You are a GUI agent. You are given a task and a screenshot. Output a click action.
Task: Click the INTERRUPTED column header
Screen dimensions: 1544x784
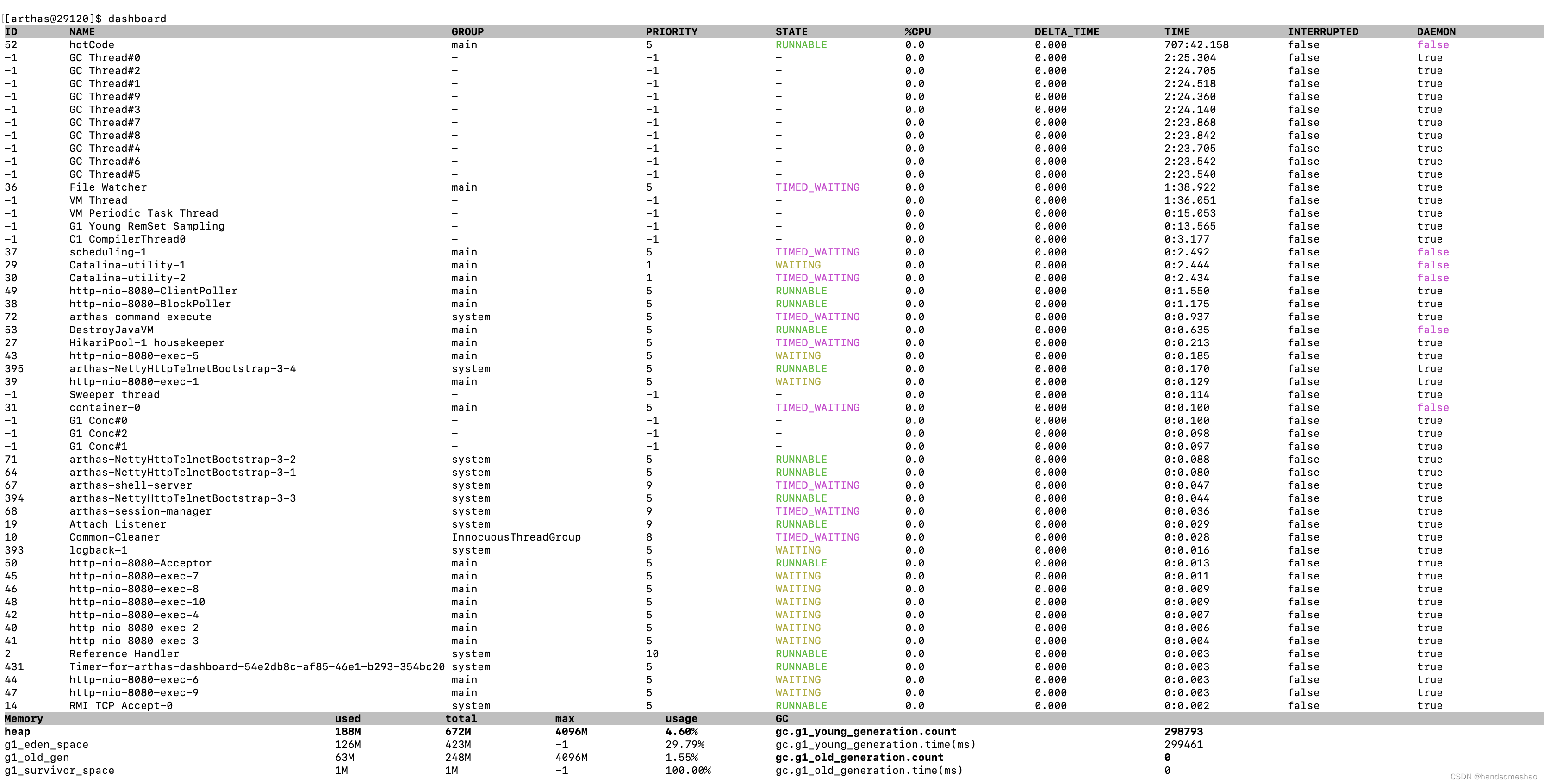tap(1323, 32)
